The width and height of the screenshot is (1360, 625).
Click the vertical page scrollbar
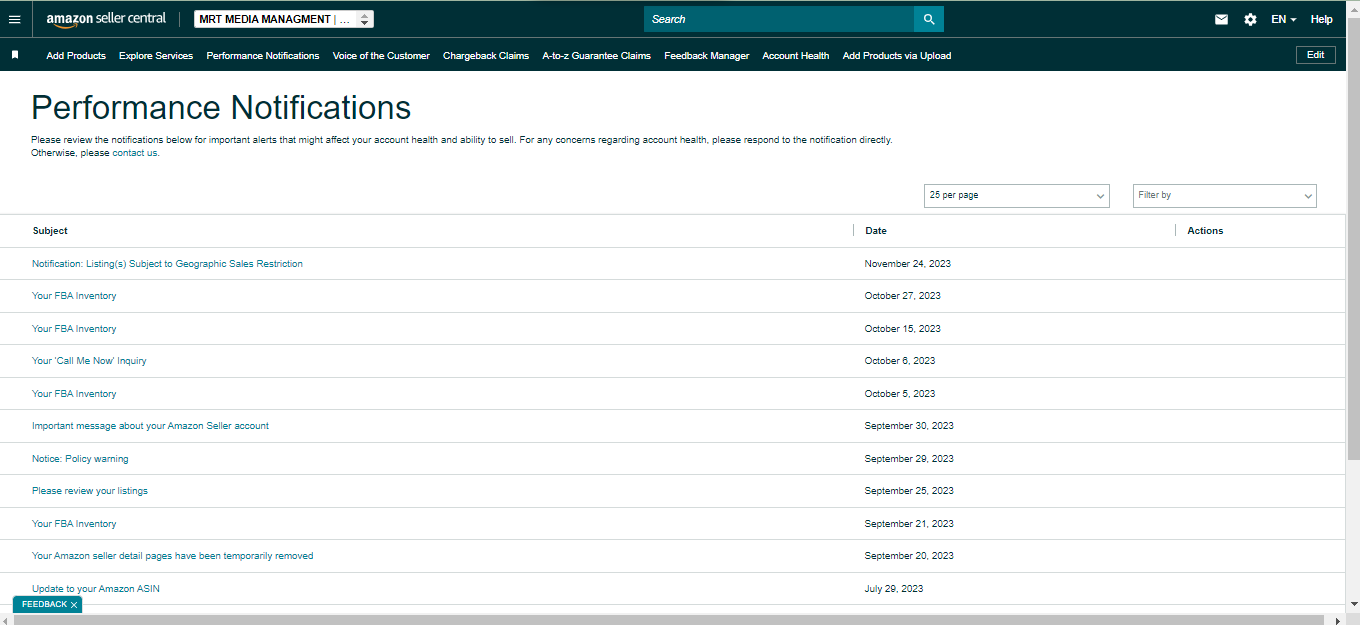[x=1353, y=240]
